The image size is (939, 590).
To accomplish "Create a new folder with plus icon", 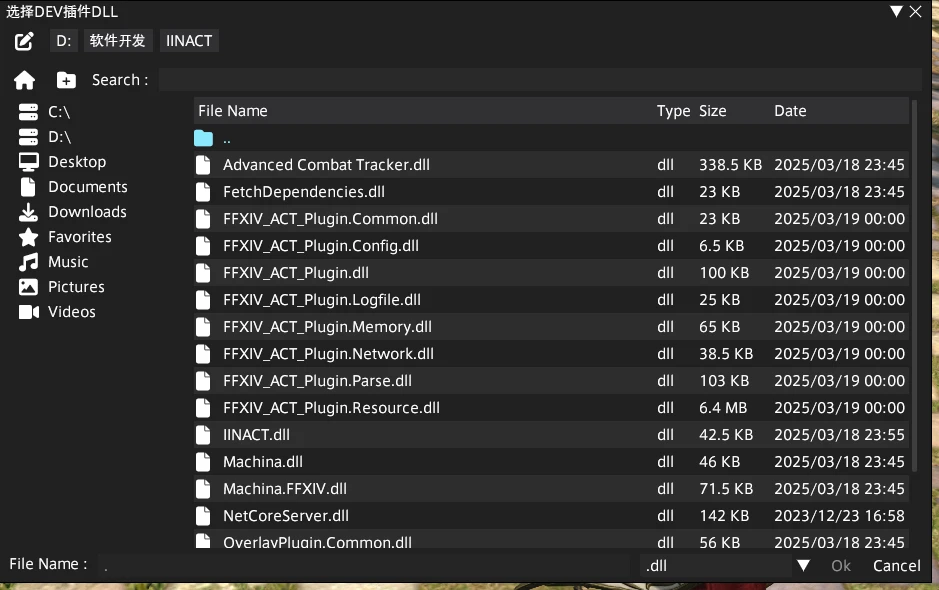I will click(66, 80).
